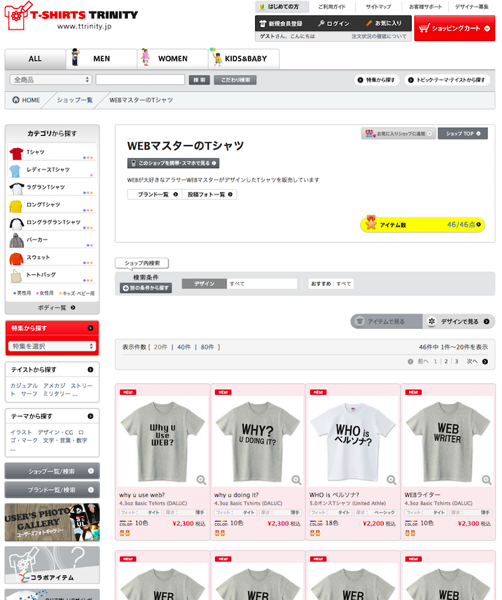Expand テーマから探す sidebar section
The width and height of the screenshot is (502, 600).
coord(52,416)
